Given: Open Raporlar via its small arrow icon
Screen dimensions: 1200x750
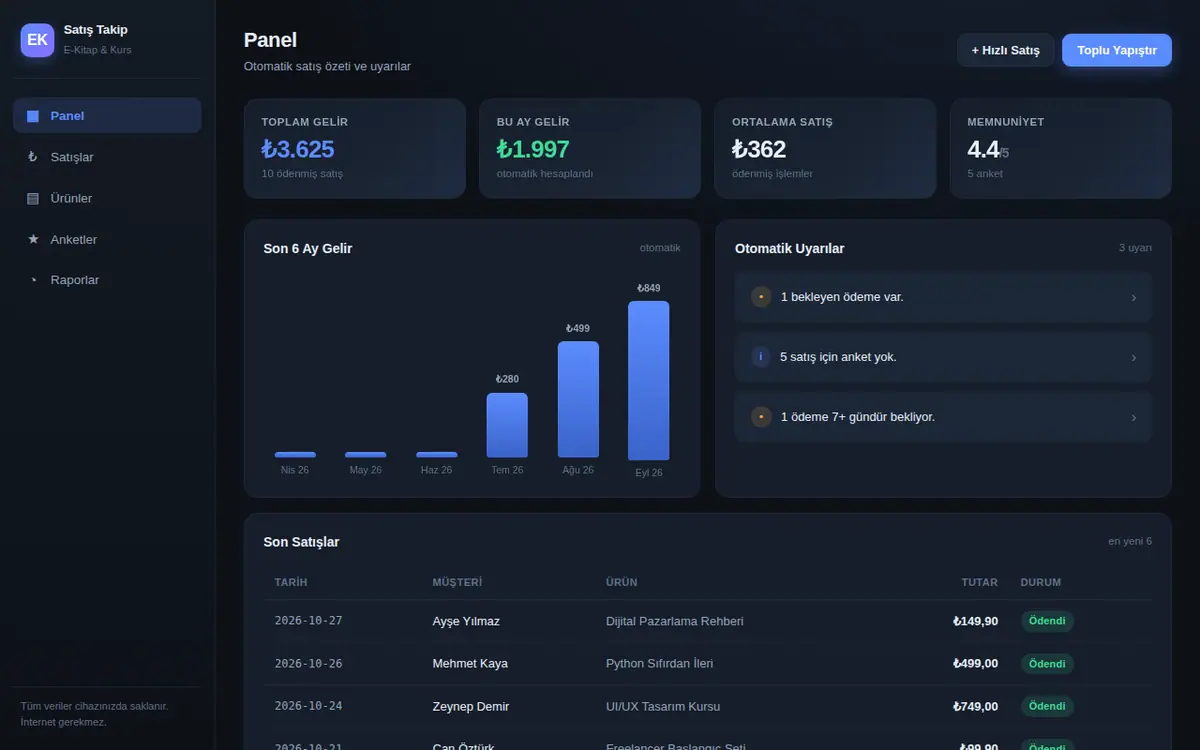Looking at the screenshot, I should [33, 280].
